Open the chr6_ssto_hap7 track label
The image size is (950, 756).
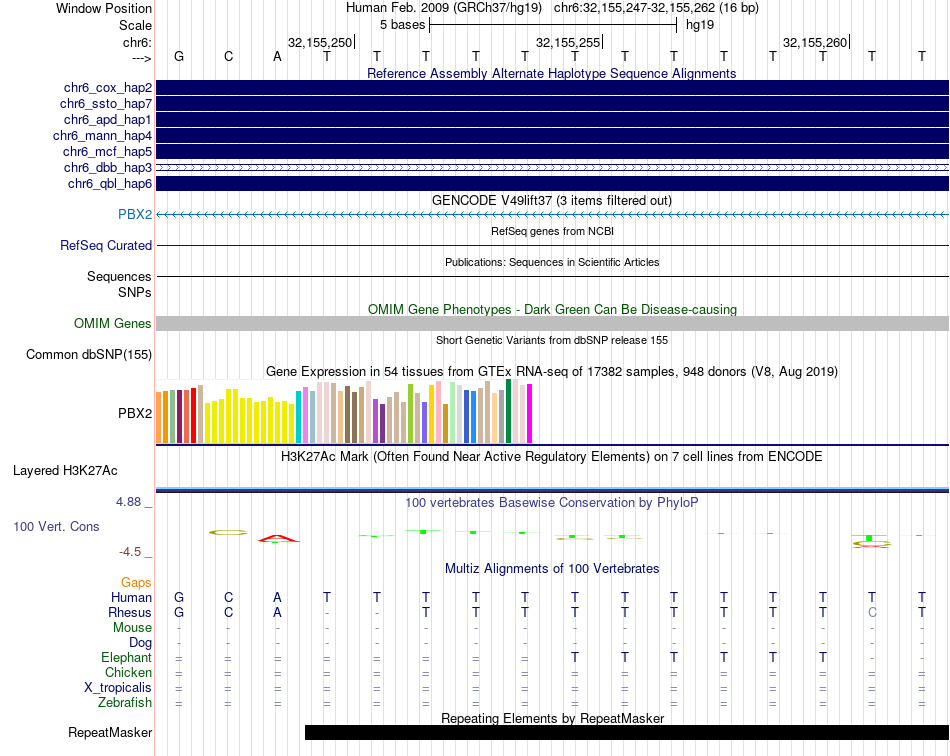tap(106, 104)
